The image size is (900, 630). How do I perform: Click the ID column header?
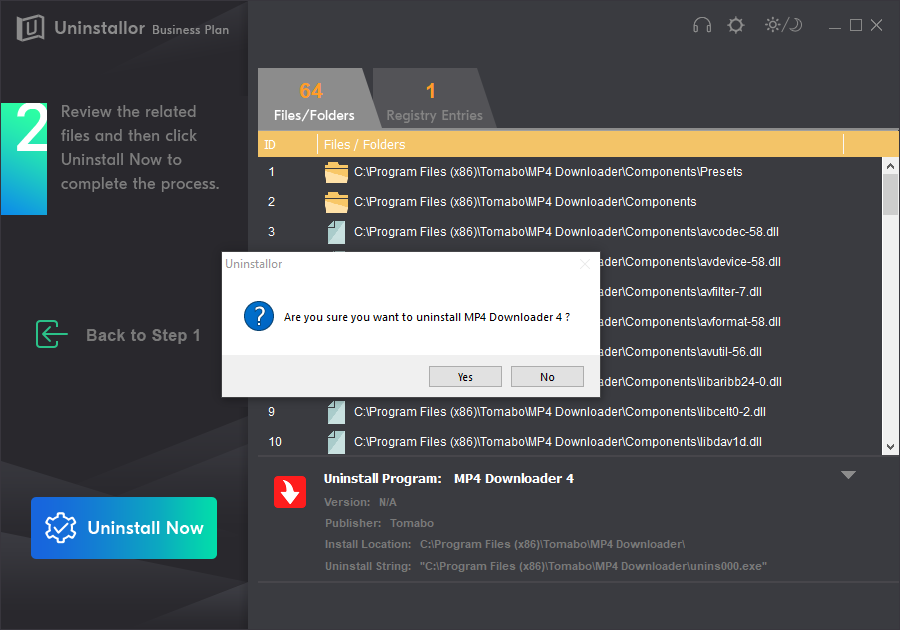[270, 145]
